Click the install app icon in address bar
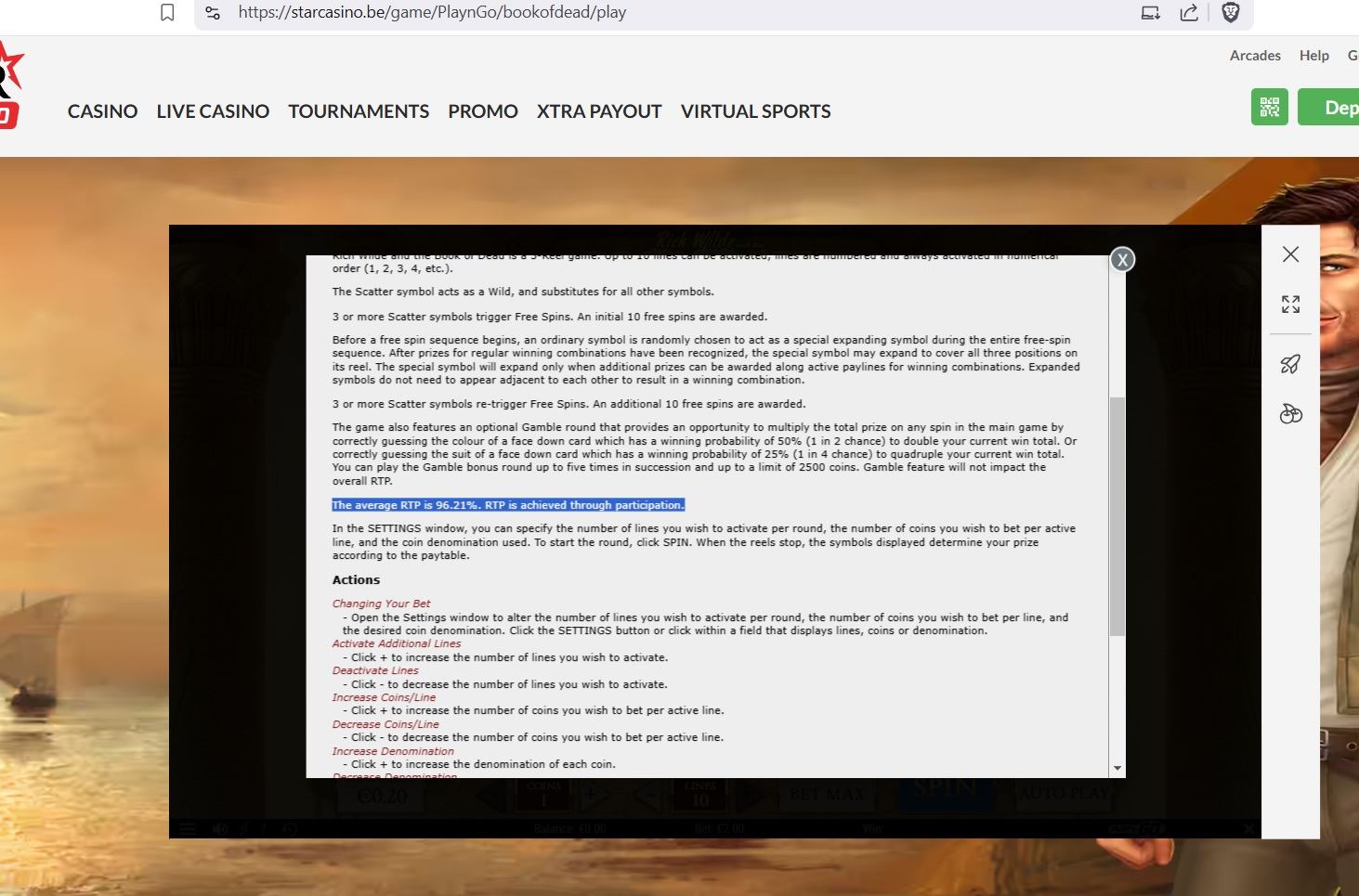 1150,13
